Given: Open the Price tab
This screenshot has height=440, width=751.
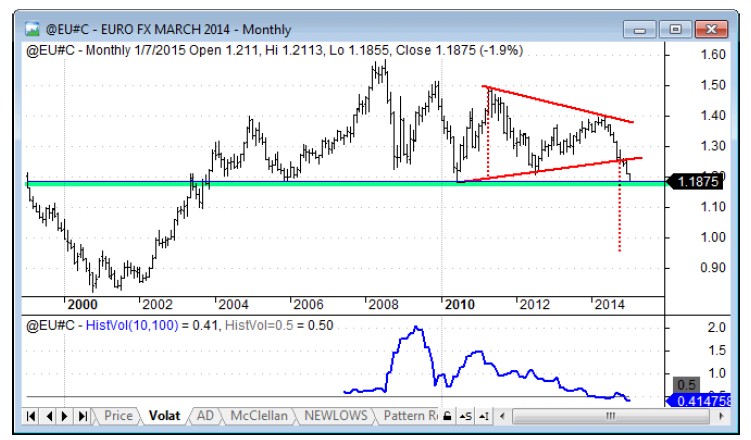Looking at the screenshot, I should pos(118,416).
